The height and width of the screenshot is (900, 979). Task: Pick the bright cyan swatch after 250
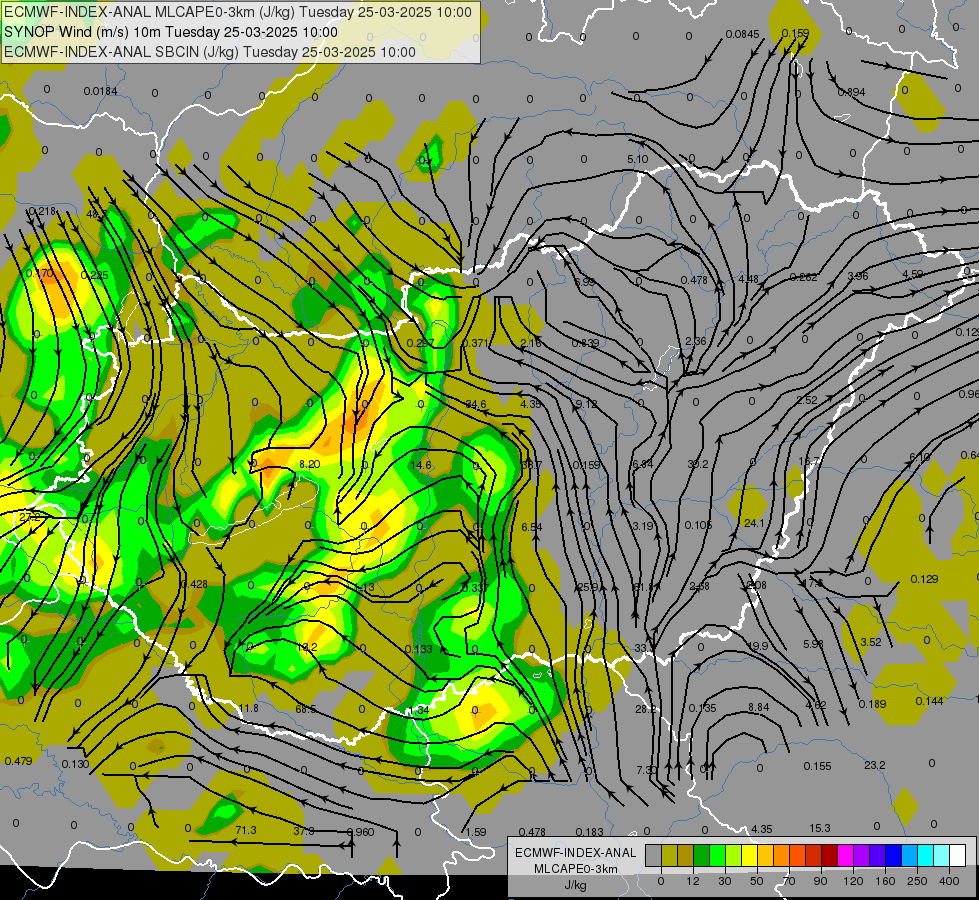tap(925, 855)
